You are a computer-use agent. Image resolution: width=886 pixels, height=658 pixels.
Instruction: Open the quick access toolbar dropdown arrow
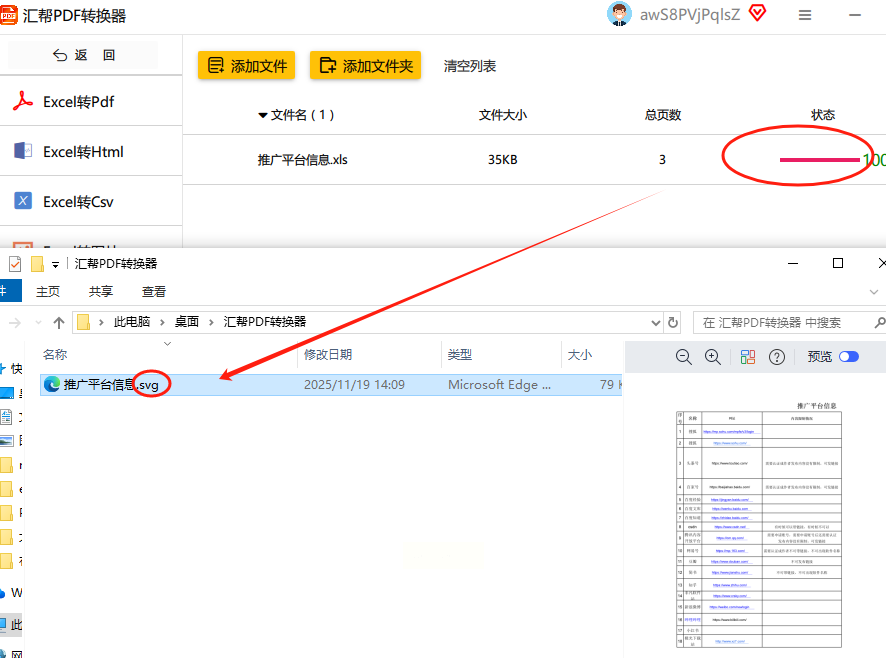pyautogui.click(x=55, y=264)
